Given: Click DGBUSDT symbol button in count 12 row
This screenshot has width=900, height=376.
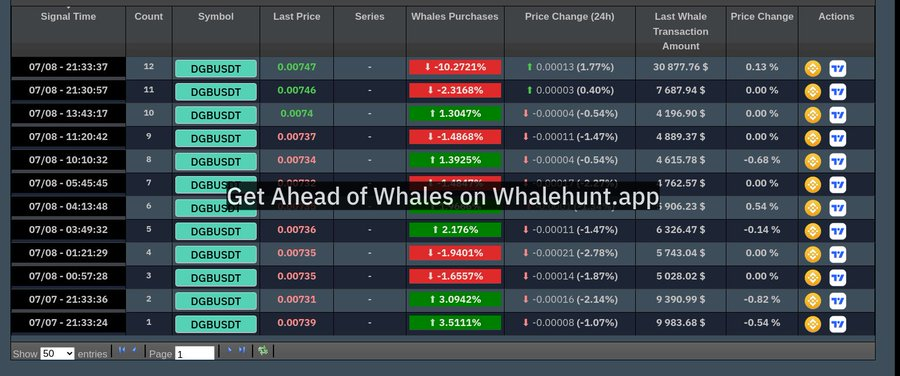Looking at the screenshot, I should [x=216, y=69].
